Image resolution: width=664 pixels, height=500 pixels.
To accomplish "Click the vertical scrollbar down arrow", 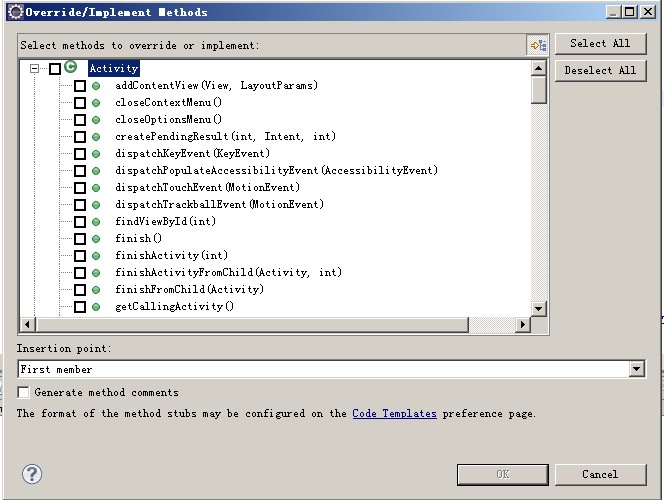I will 538,308.
